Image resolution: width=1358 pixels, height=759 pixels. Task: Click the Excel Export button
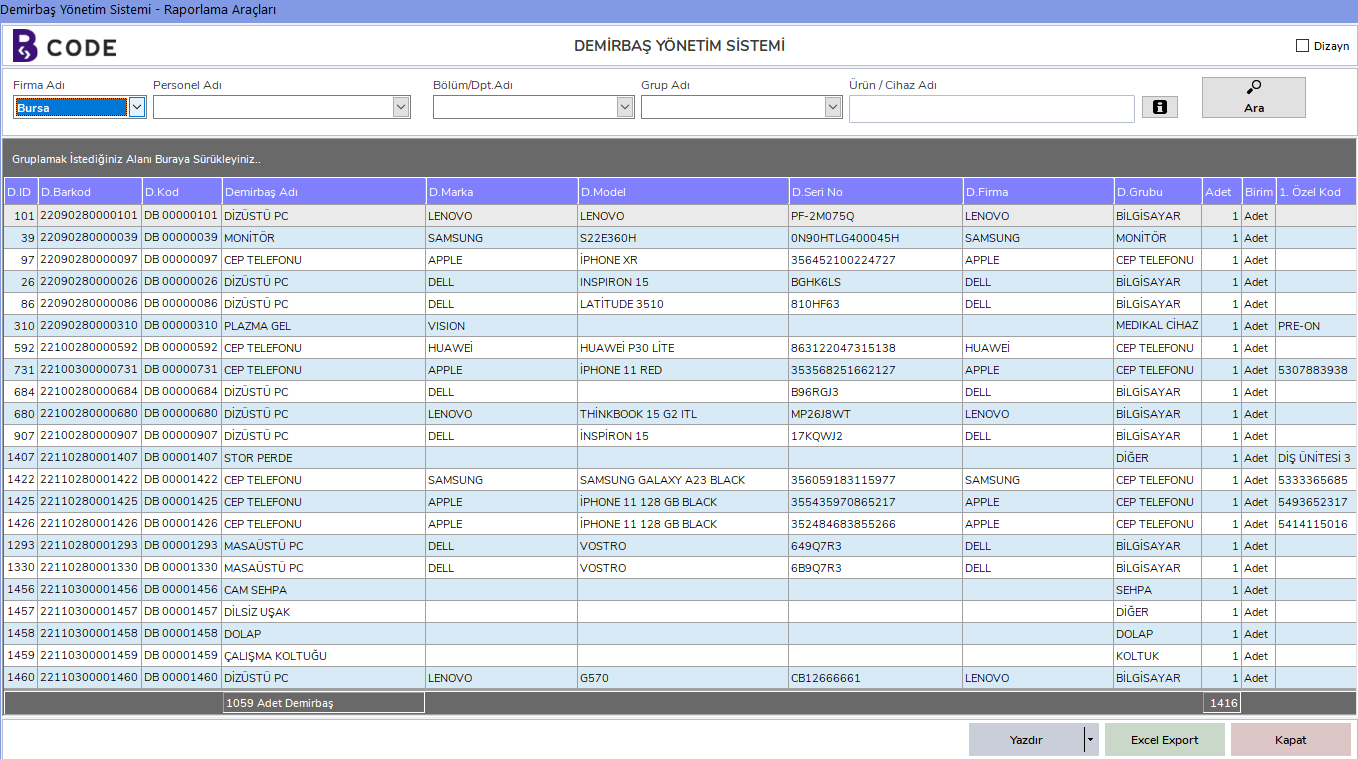pos(1164,740)
